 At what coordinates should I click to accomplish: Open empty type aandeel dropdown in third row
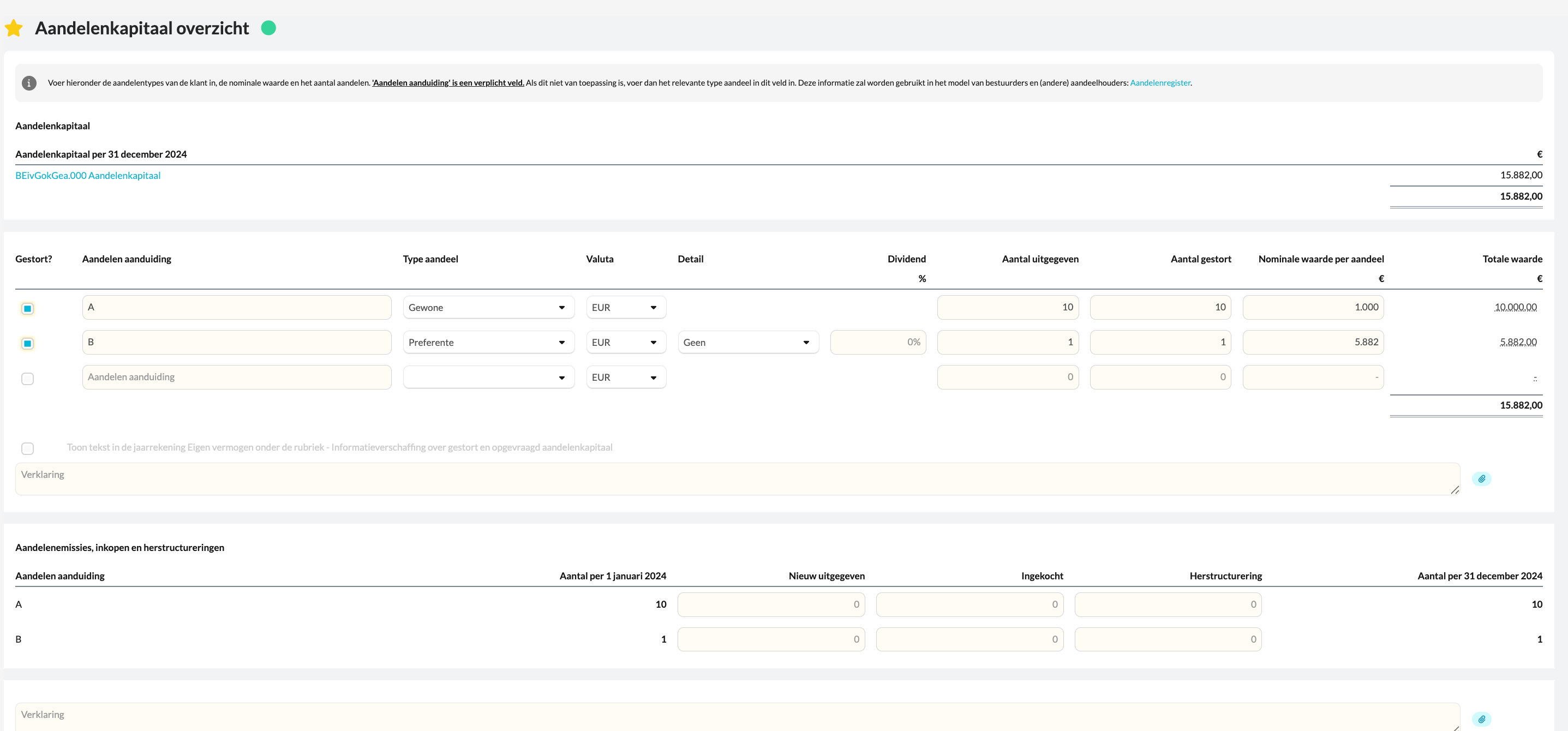[x=488, y=378]
